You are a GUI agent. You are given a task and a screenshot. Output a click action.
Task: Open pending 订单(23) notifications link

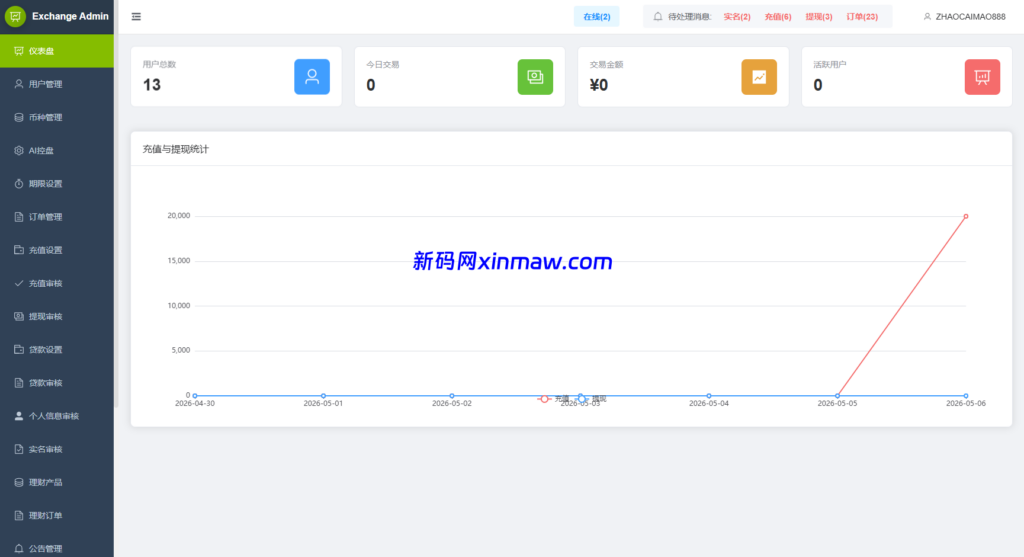[x=862, y=16]
